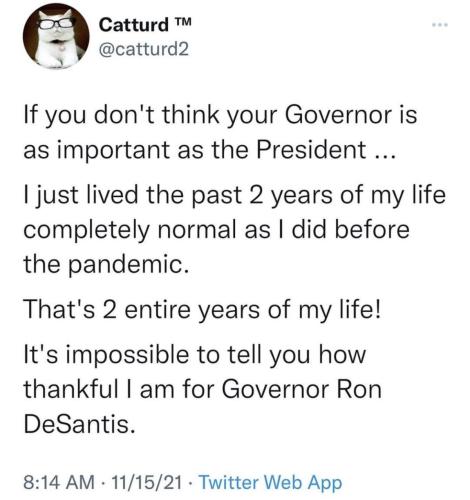
Task: Open the Twitter Web App source link
Action: [270, 482]
